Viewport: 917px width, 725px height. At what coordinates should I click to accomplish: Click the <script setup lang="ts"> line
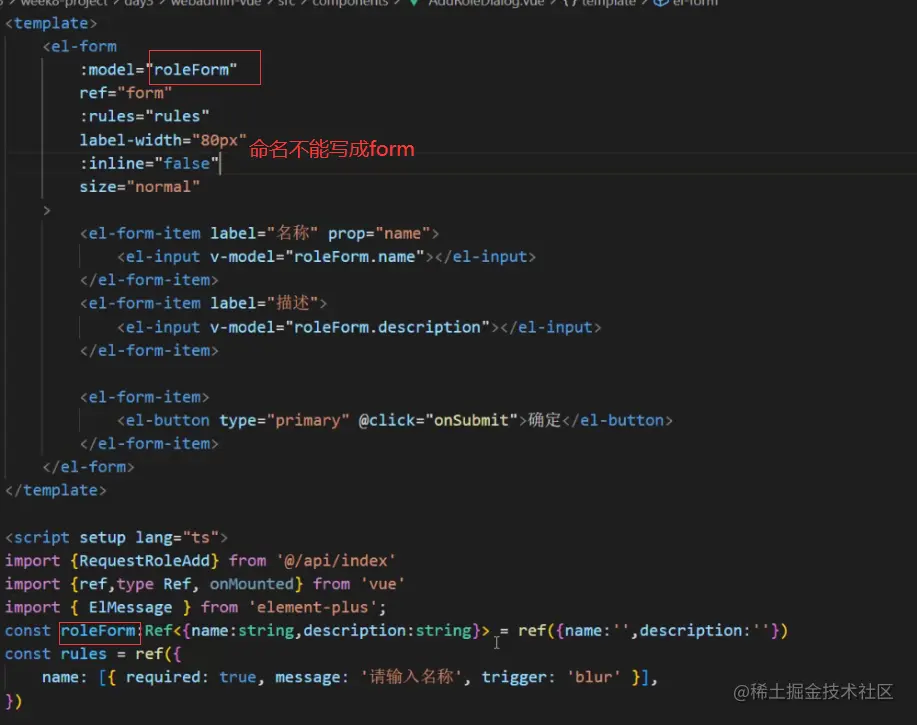click(x=116, y=537)
